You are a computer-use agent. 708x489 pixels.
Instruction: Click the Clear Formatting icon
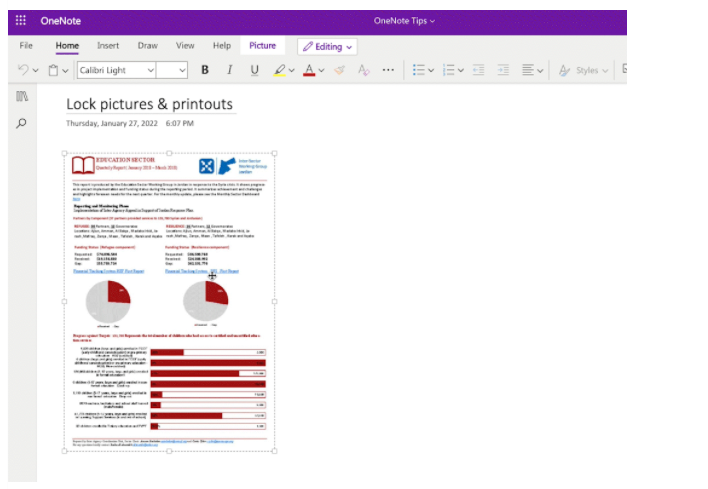point(363,70)
